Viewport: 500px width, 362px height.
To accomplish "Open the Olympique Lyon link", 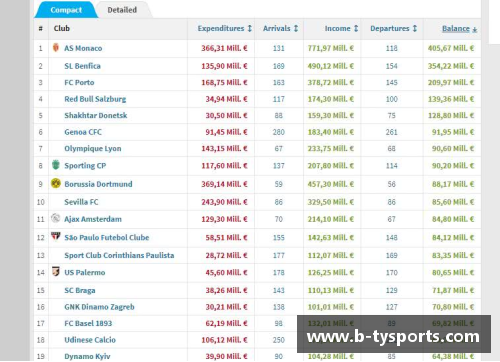I will [93, 149].
